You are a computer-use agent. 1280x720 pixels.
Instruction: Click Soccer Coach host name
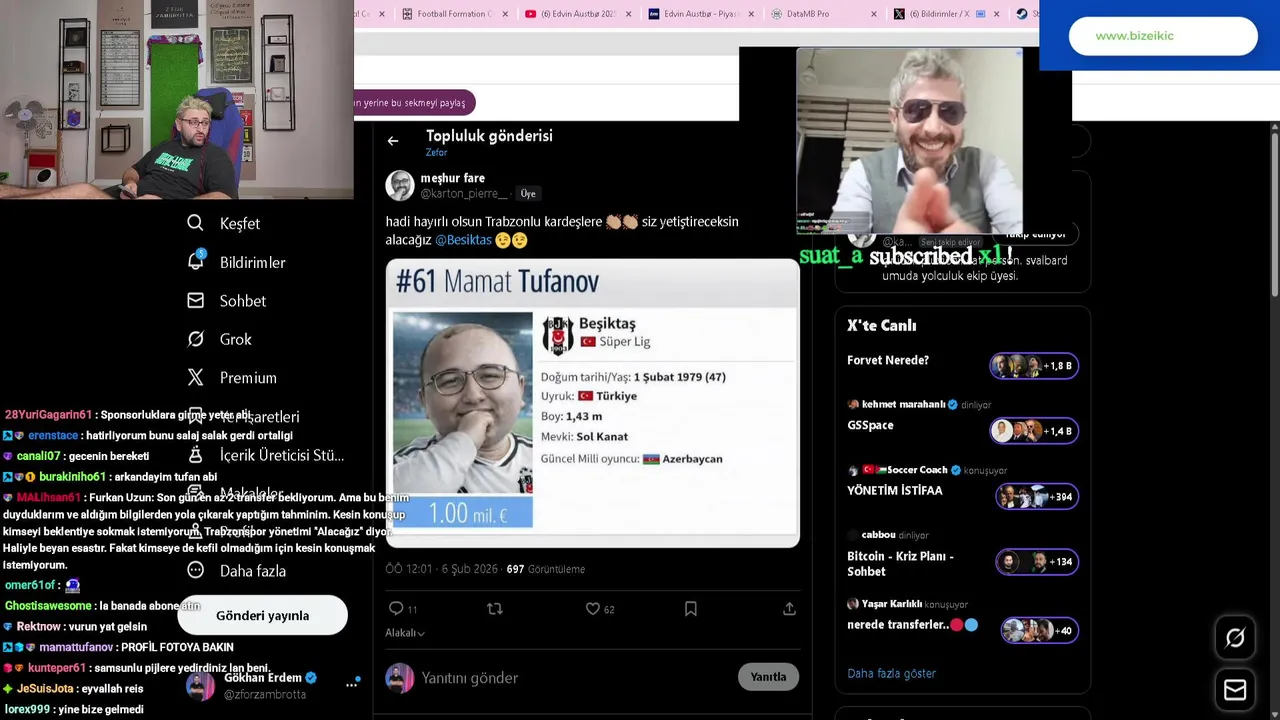tap(919, 470)
